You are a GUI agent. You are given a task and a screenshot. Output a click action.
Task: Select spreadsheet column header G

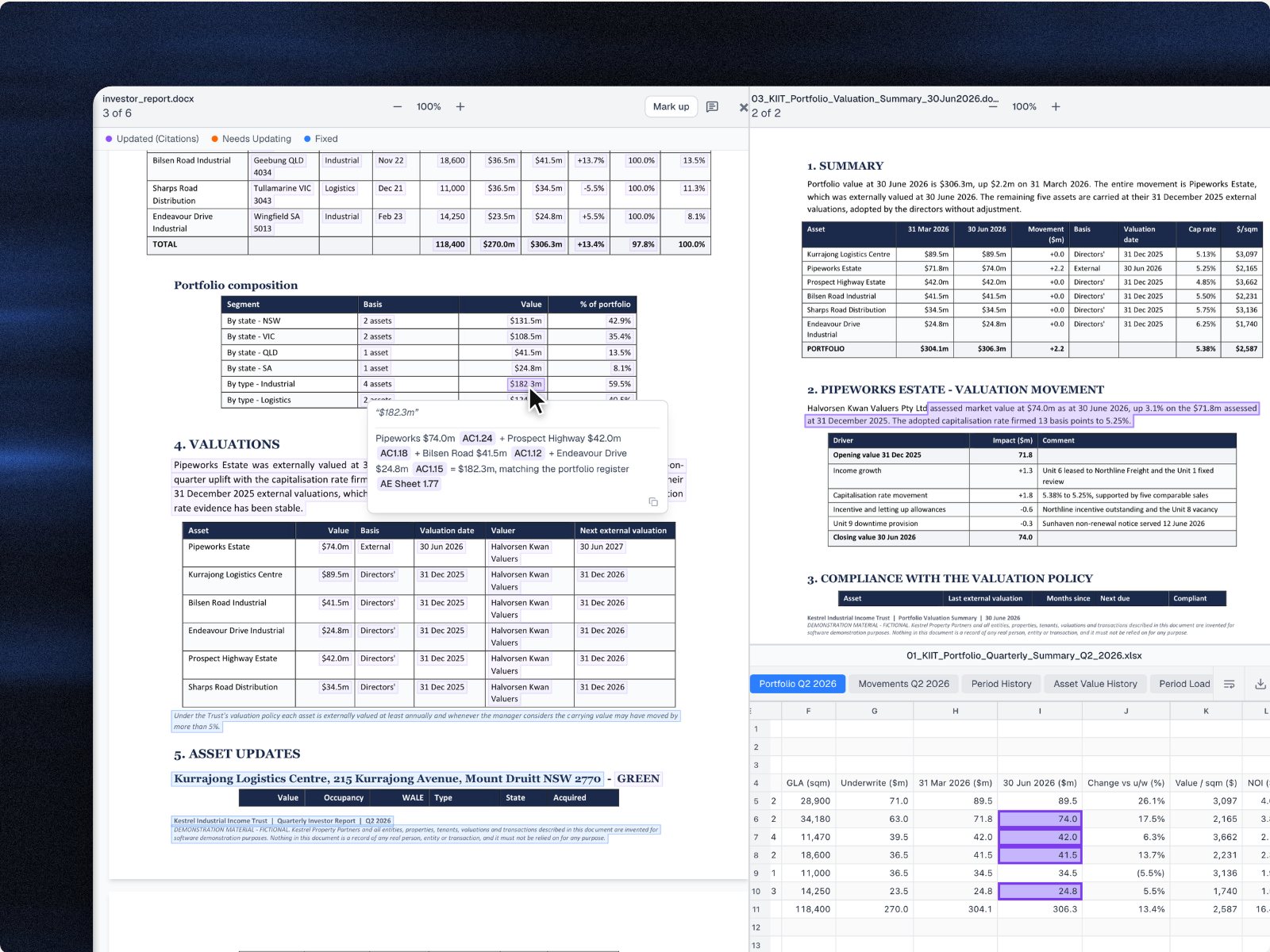pos(874,711)
